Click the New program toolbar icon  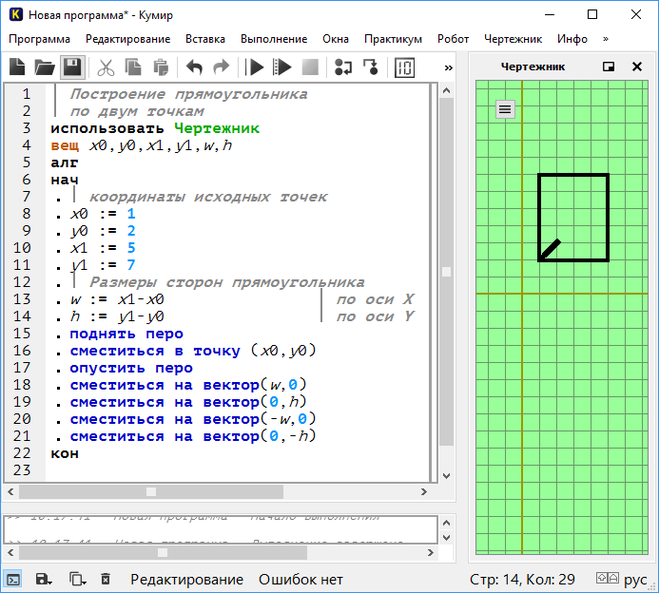point(17,67)
